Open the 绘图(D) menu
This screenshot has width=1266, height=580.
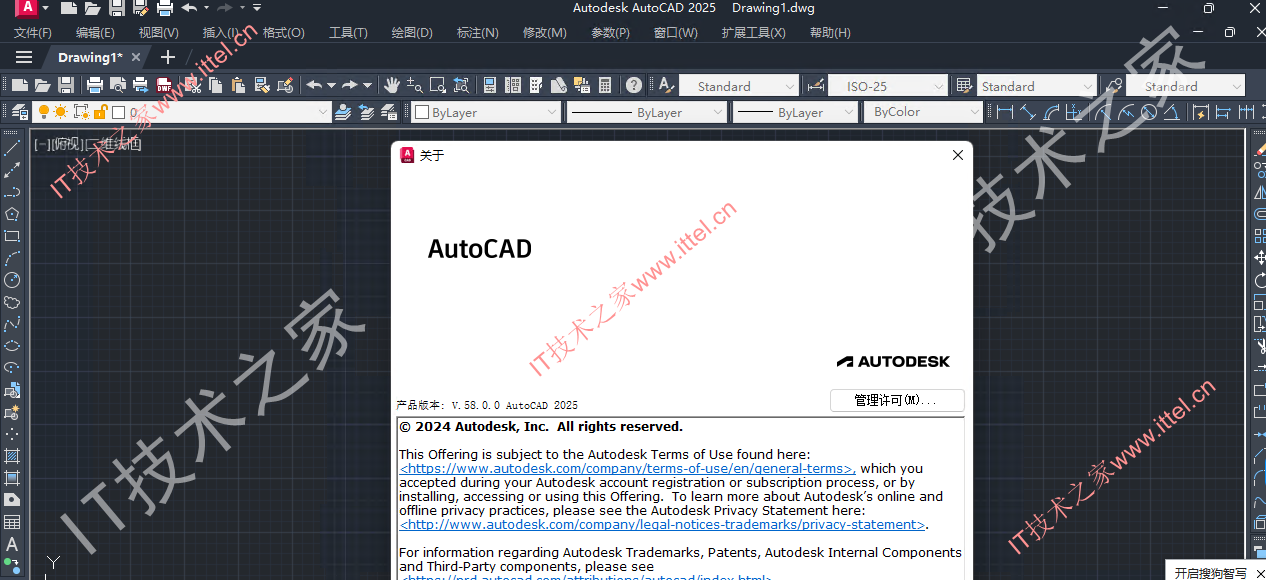click(412, 32)
